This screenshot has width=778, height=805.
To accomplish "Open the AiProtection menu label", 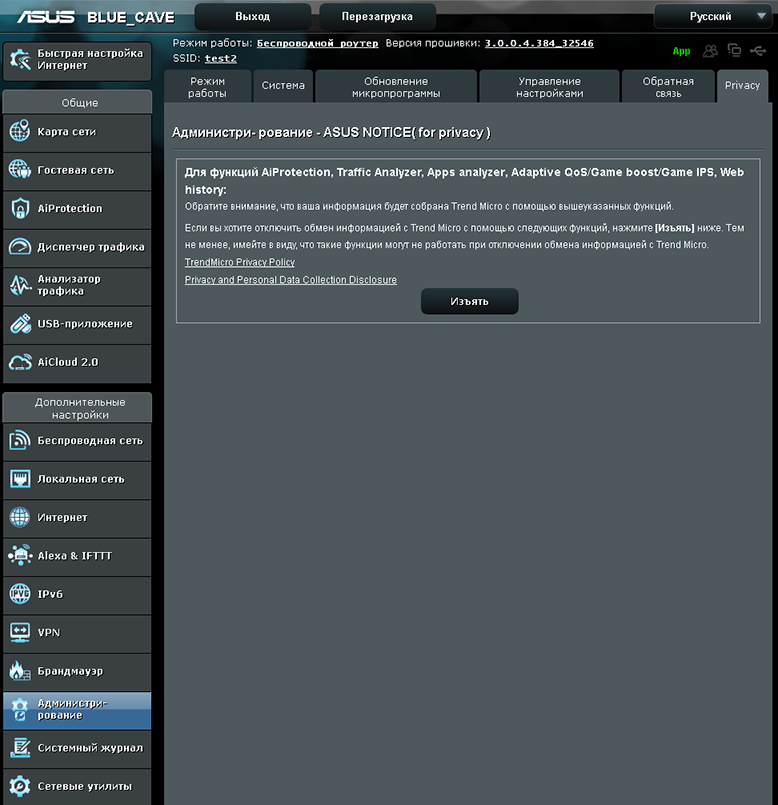I will pos(70,208).
